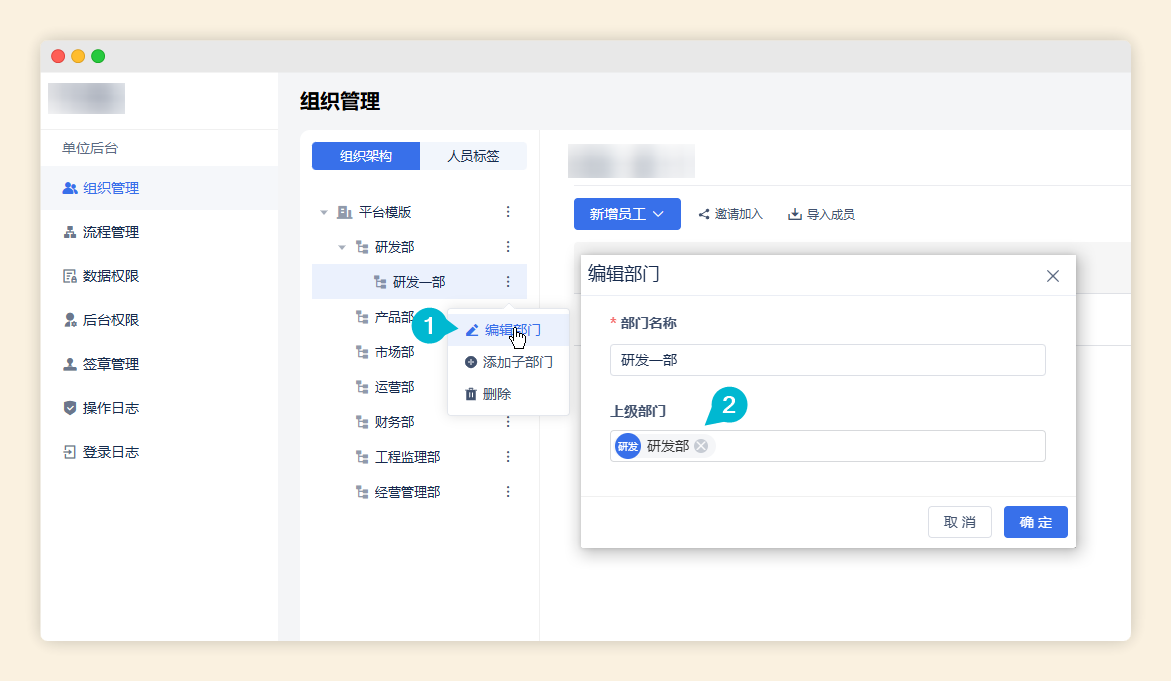The width and height of the screenshot is (1171, 681).
Task: Open more options for 研发一部
Action: pyautogui.click(x=508, y=282)
